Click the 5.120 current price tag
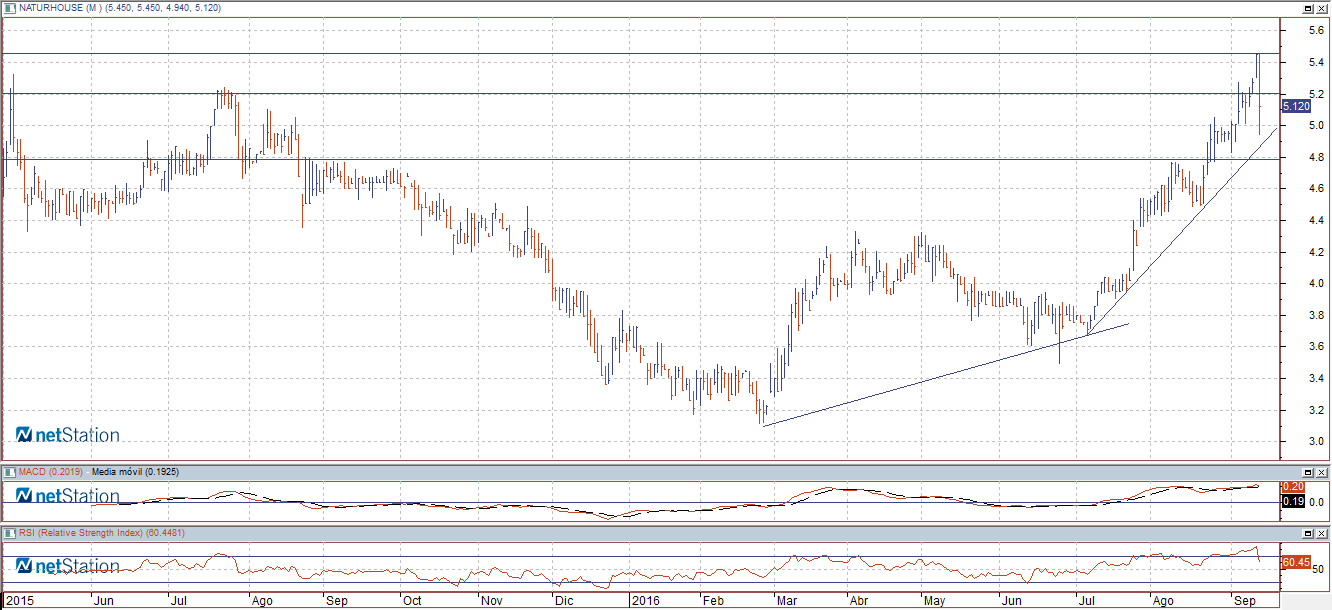Image resolution: width=1332 pixels, height=610 pixels. [1296, 106]
